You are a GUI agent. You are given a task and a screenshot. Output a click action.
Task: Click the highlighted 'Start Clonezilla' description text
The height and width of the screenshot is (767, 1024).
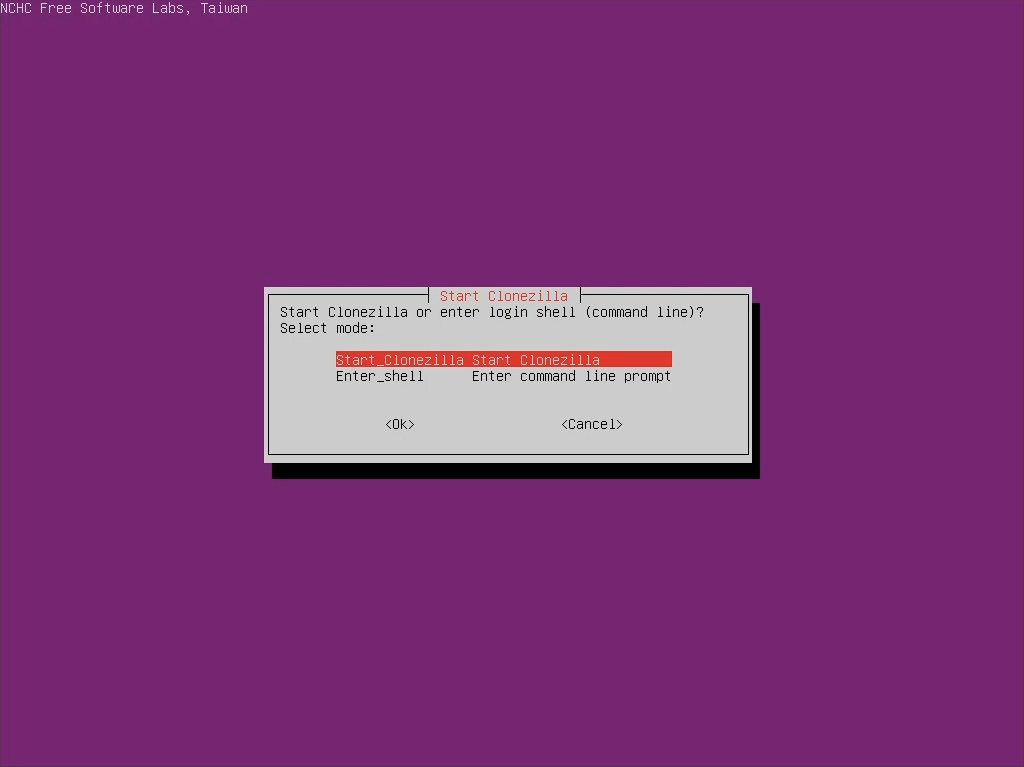tap(536, 360)
